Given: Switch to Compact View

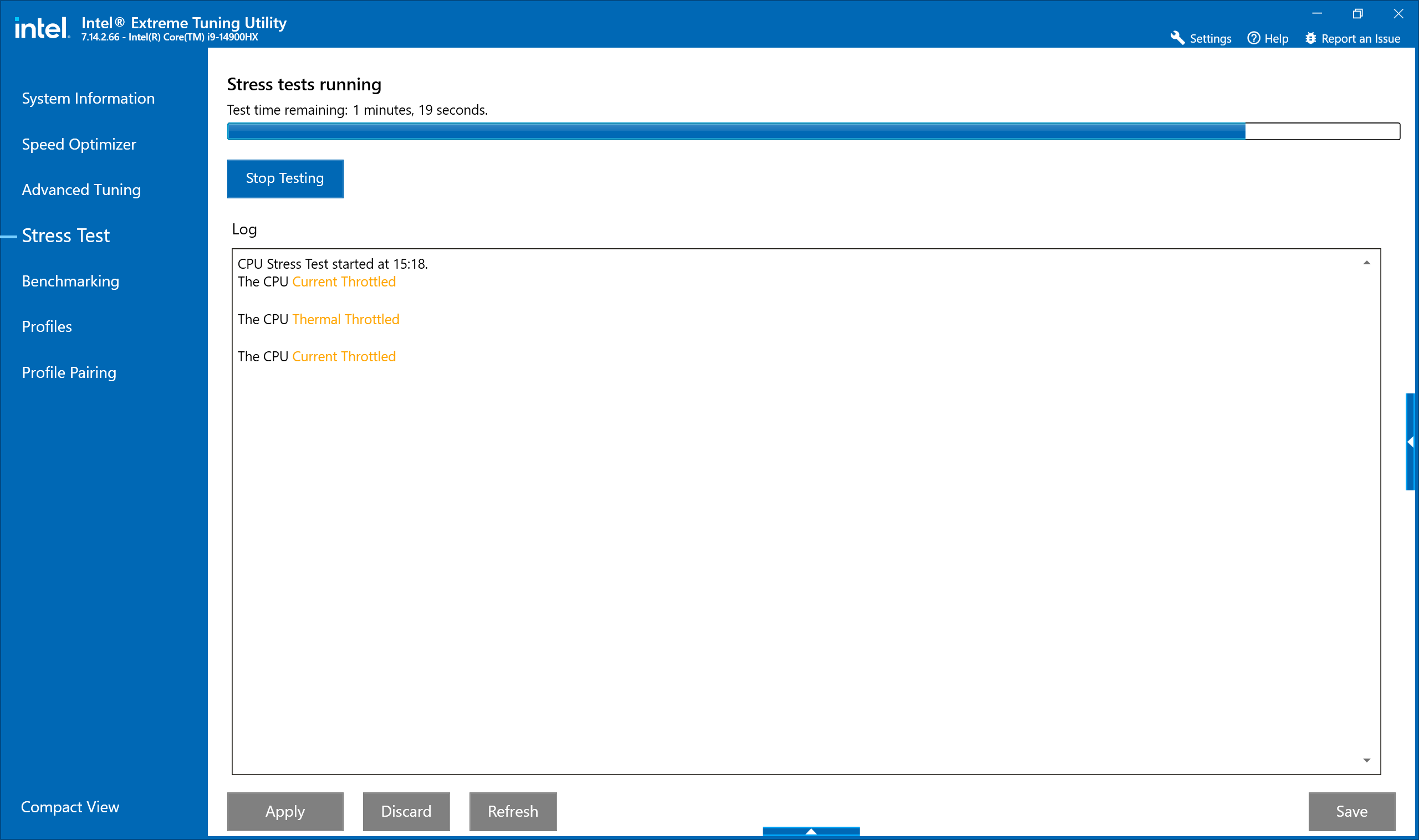Looking at the screenshot, I should [x=70, y=807].
